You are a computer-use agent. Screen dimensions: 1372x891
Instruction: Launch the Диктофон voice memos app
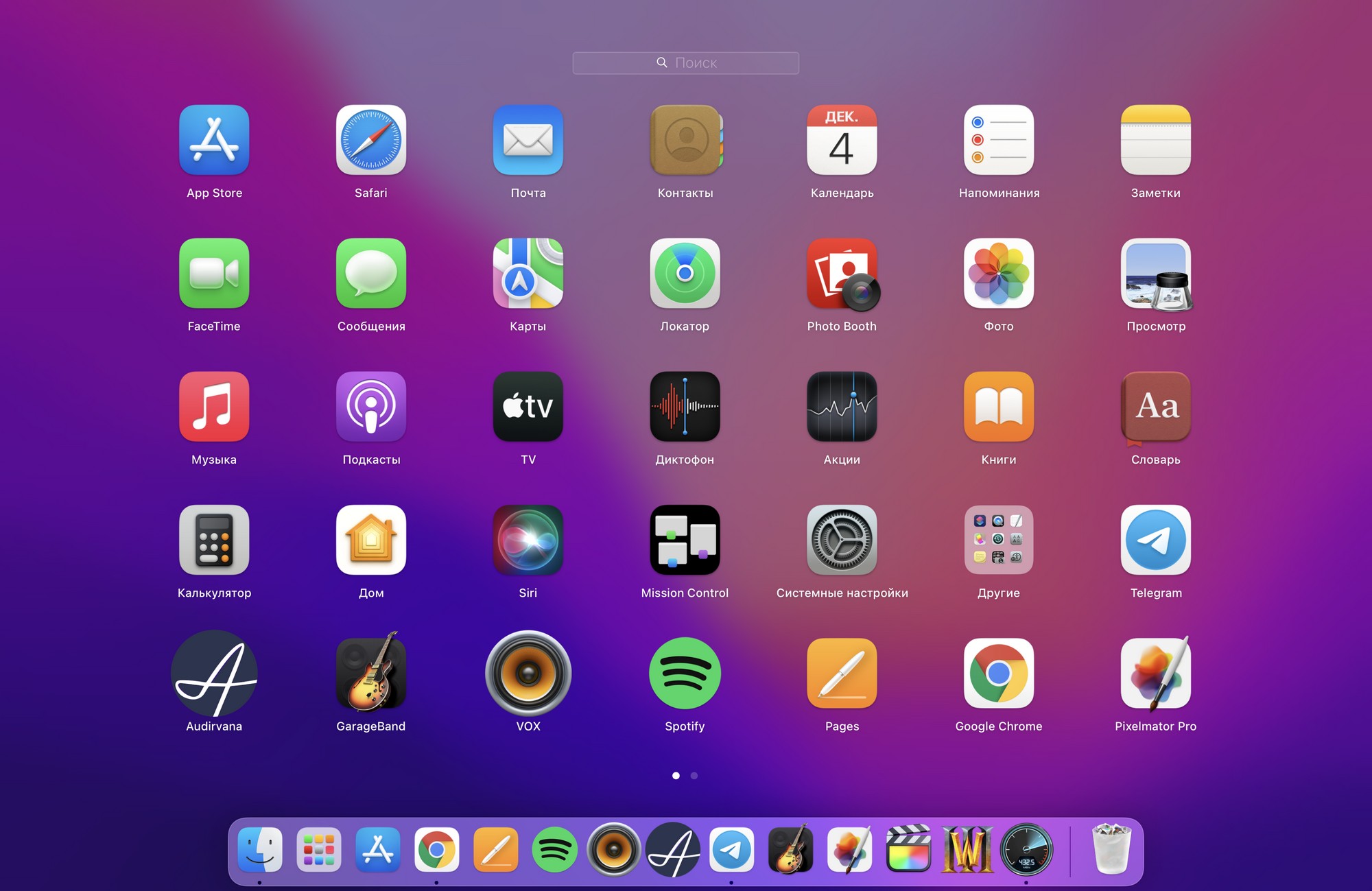(685, 407)
